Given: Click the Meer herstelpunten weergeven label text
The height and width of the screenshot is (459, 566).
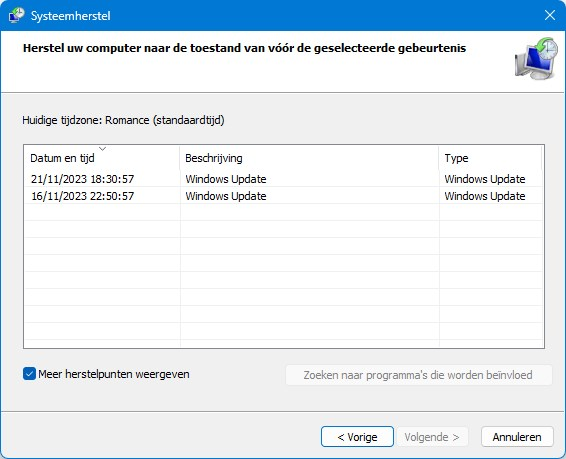Looking at the screenshot, I should pyautogui.click(x=114, y=374).
